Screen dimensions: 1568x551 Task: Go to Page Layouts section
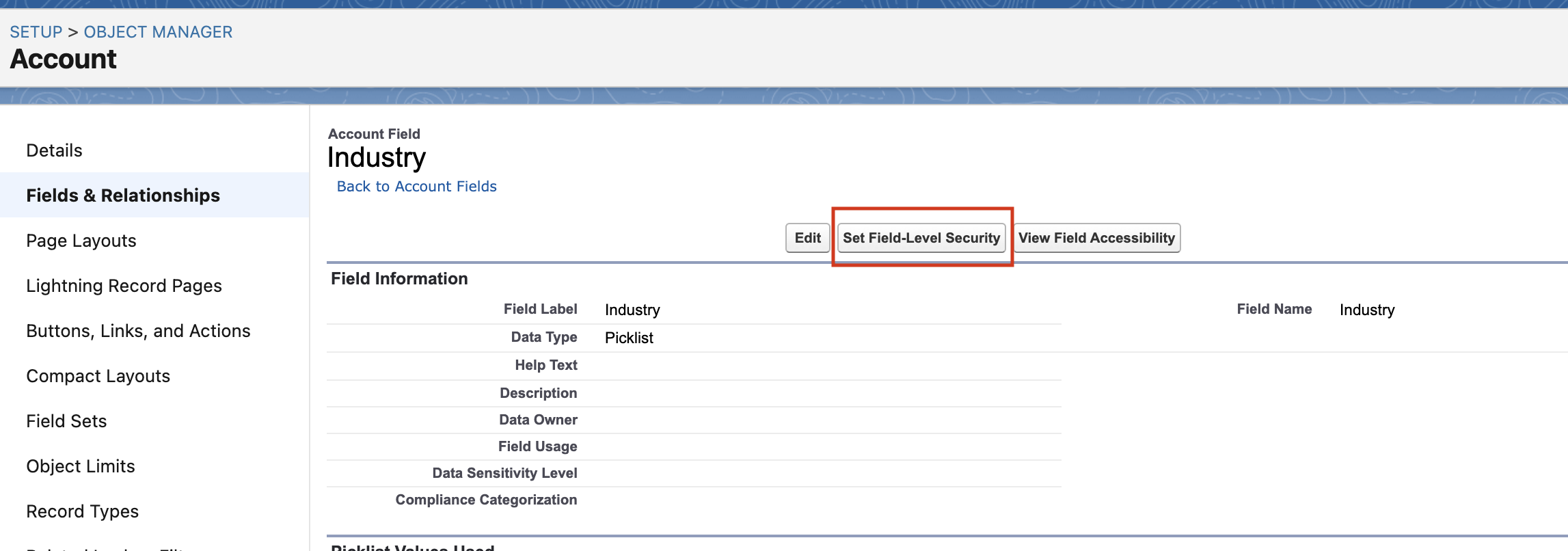(81, 241)
